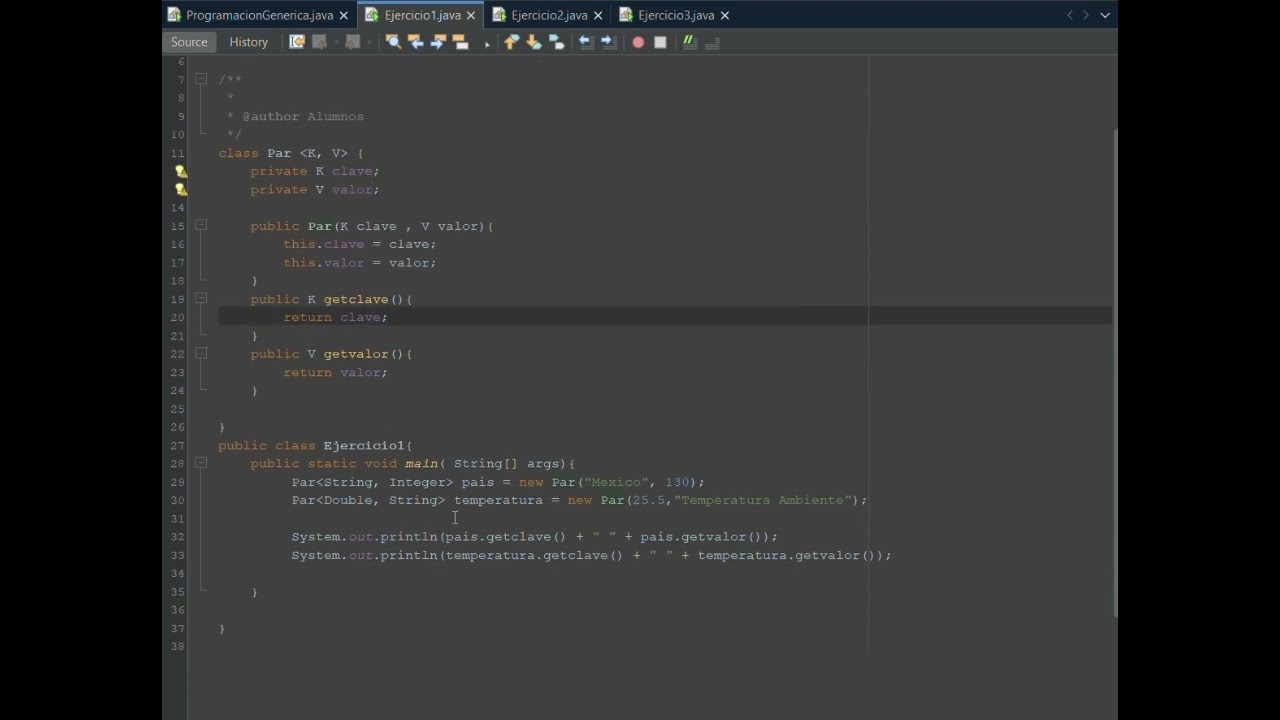Viewport: 1280px width, 720px height.
Task: Uncomment the selected lines using the greyed toolbar icon
Action: click(x=713, y=42)
